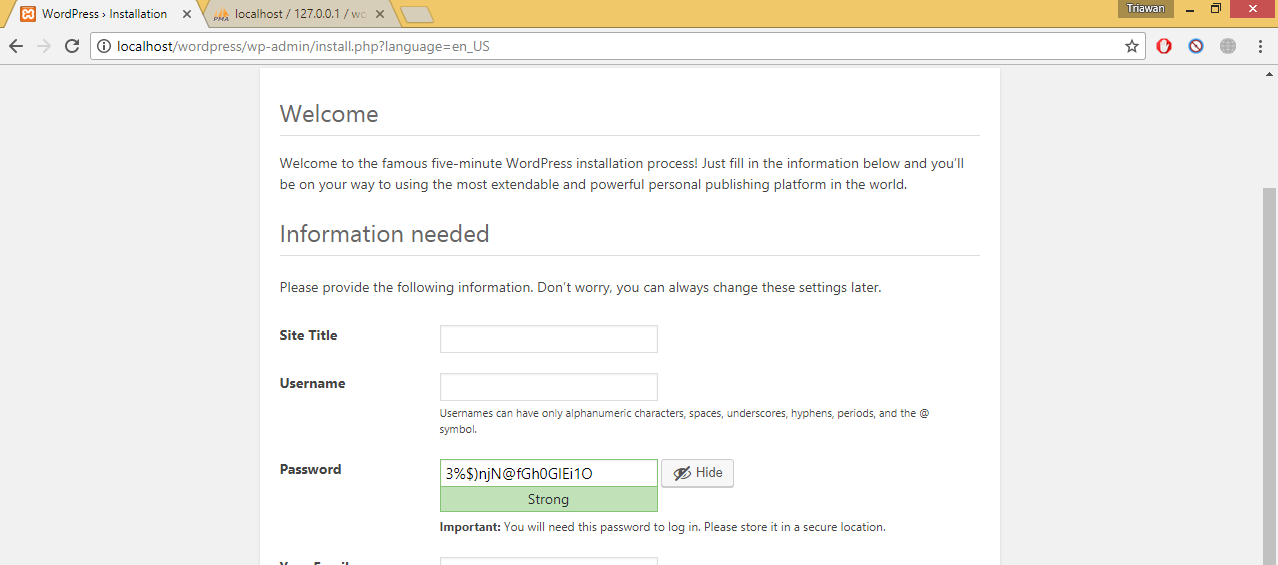
Task: Click the Site Title input field
Action: point(548,339)
